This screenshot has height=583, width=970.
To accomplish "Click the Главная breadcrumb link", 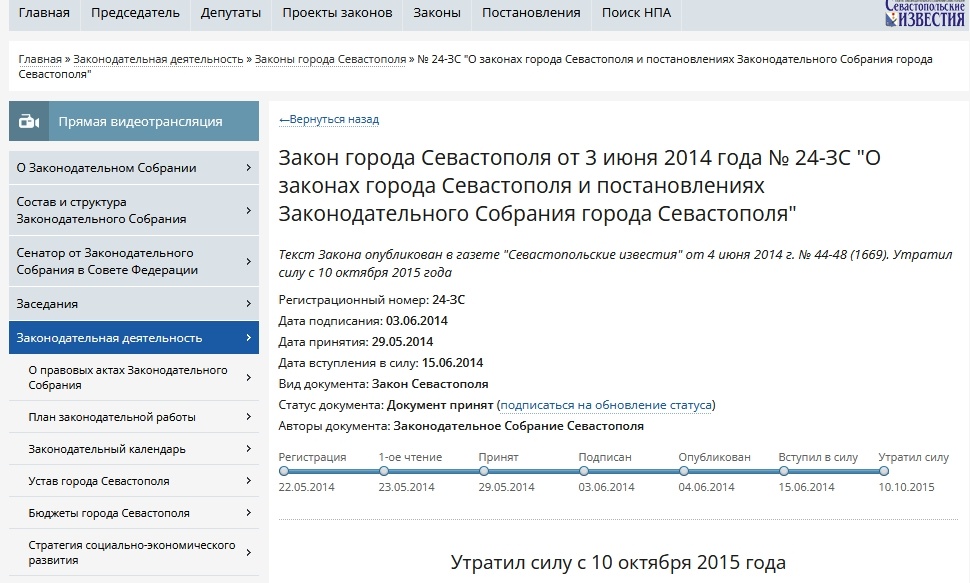I will (40, 59).
